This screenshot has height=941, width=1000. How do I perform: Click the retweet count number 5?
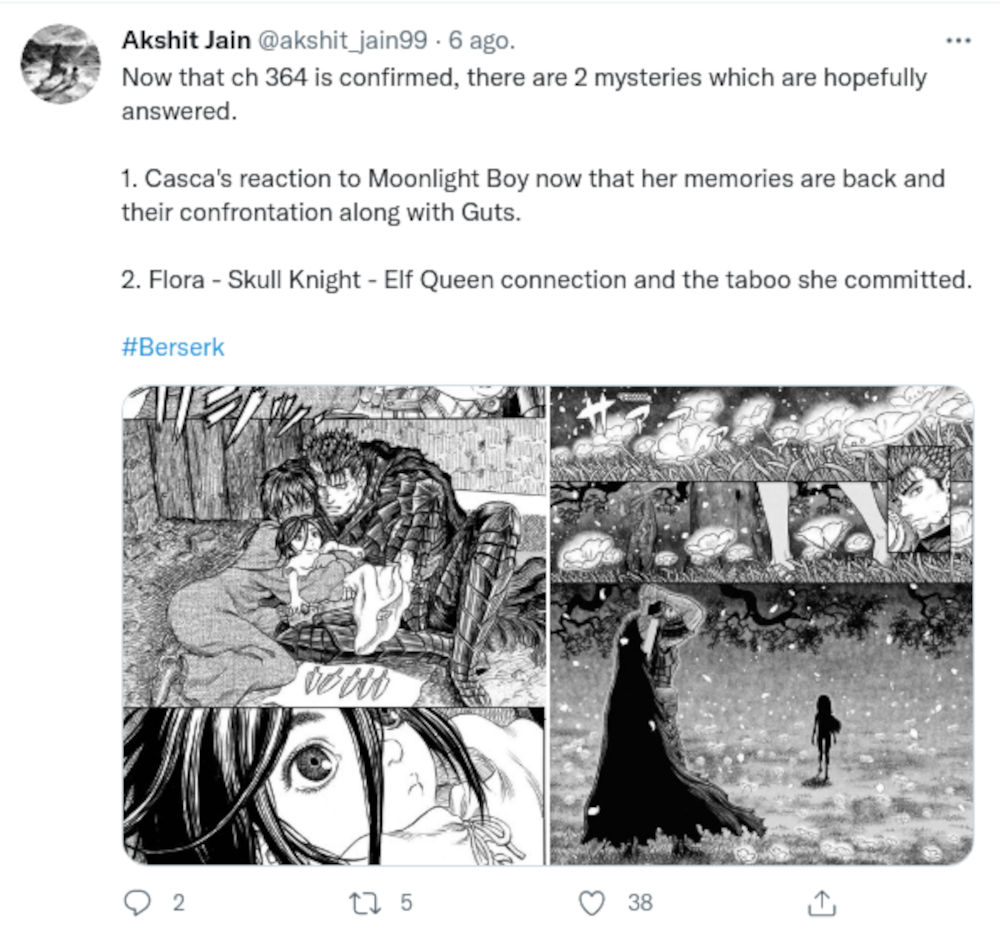[406, 902]
